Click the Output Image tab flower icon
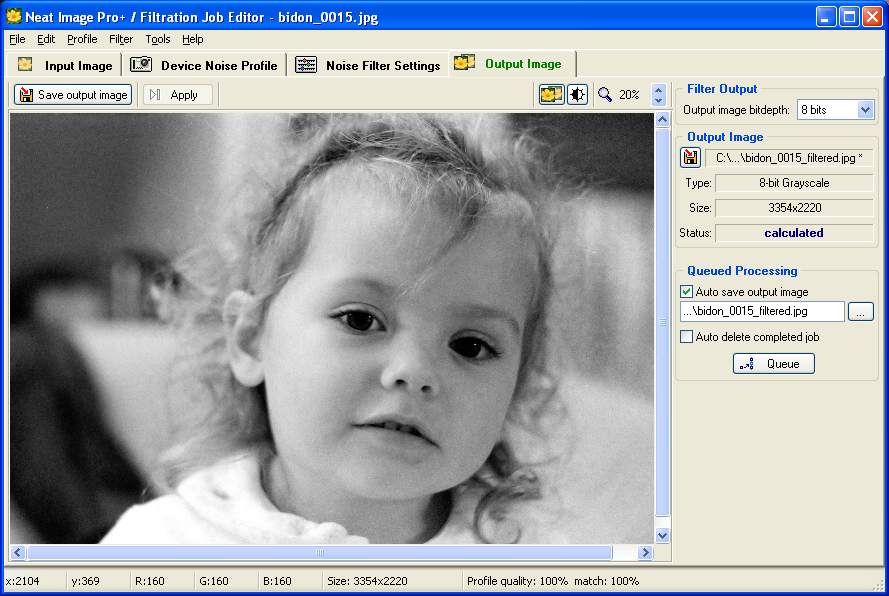This screenshot has height=596, width=889. (x=464, y=63)
